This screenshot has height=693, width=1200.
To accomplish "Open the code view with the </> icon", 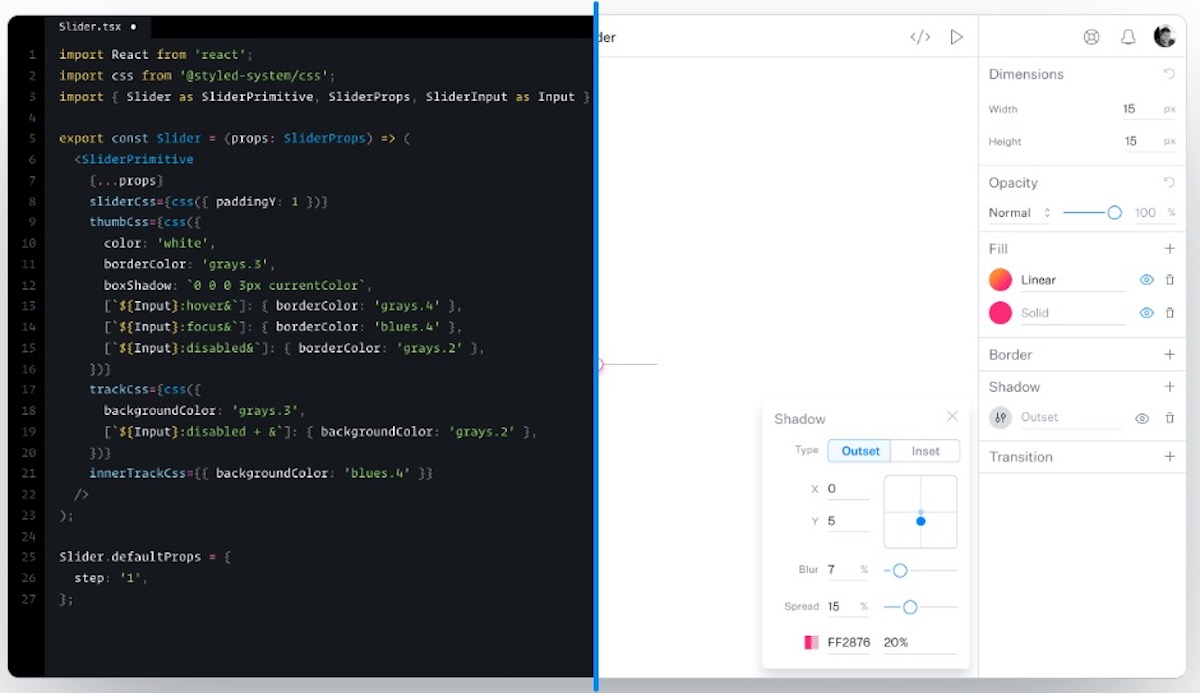I will coord(919,36).
